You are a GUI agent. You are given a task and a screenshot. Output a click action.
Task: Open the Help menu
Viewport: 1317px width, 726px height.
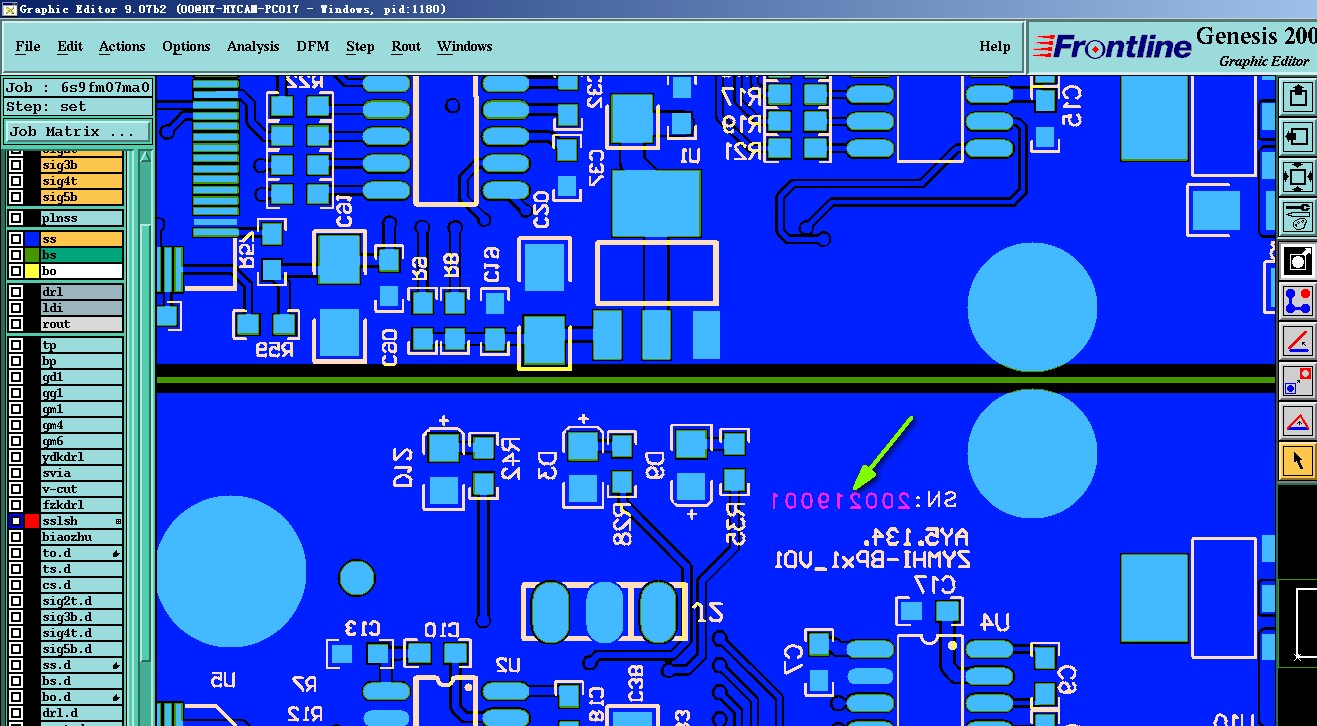(x=994, y=46)
